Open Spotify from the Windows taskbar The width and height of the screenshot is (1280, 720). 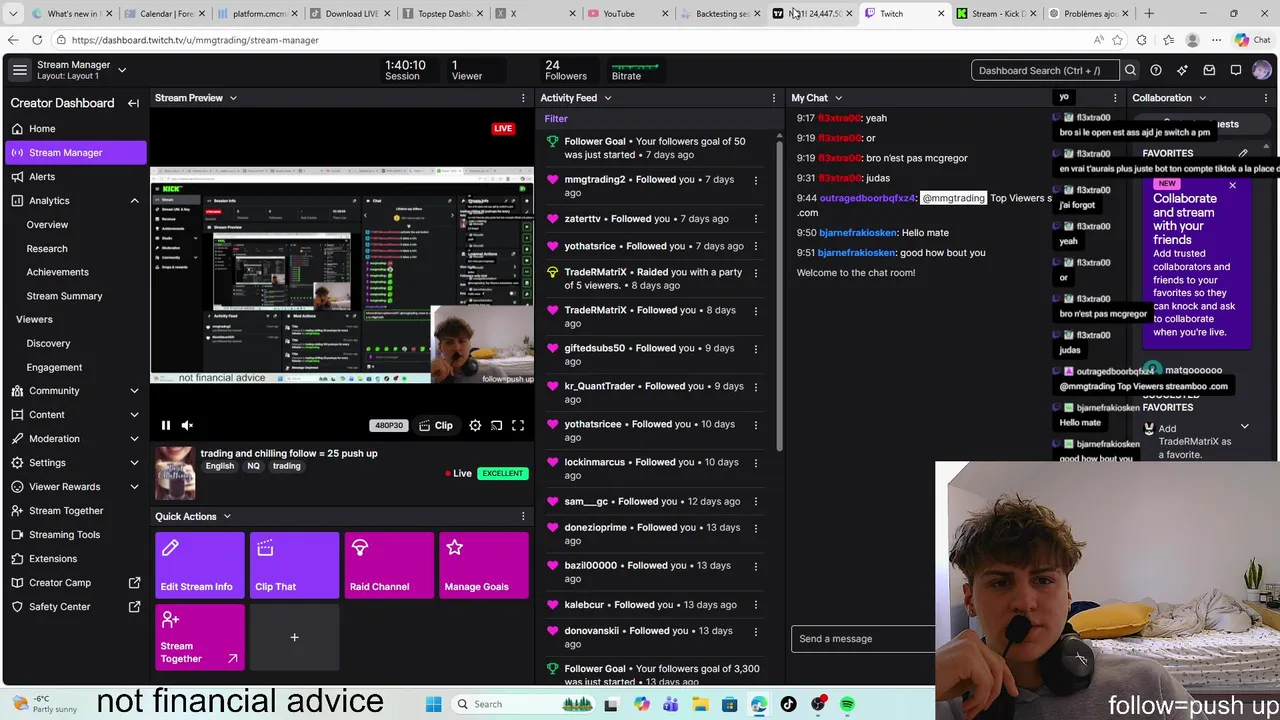tap(847, 704)
